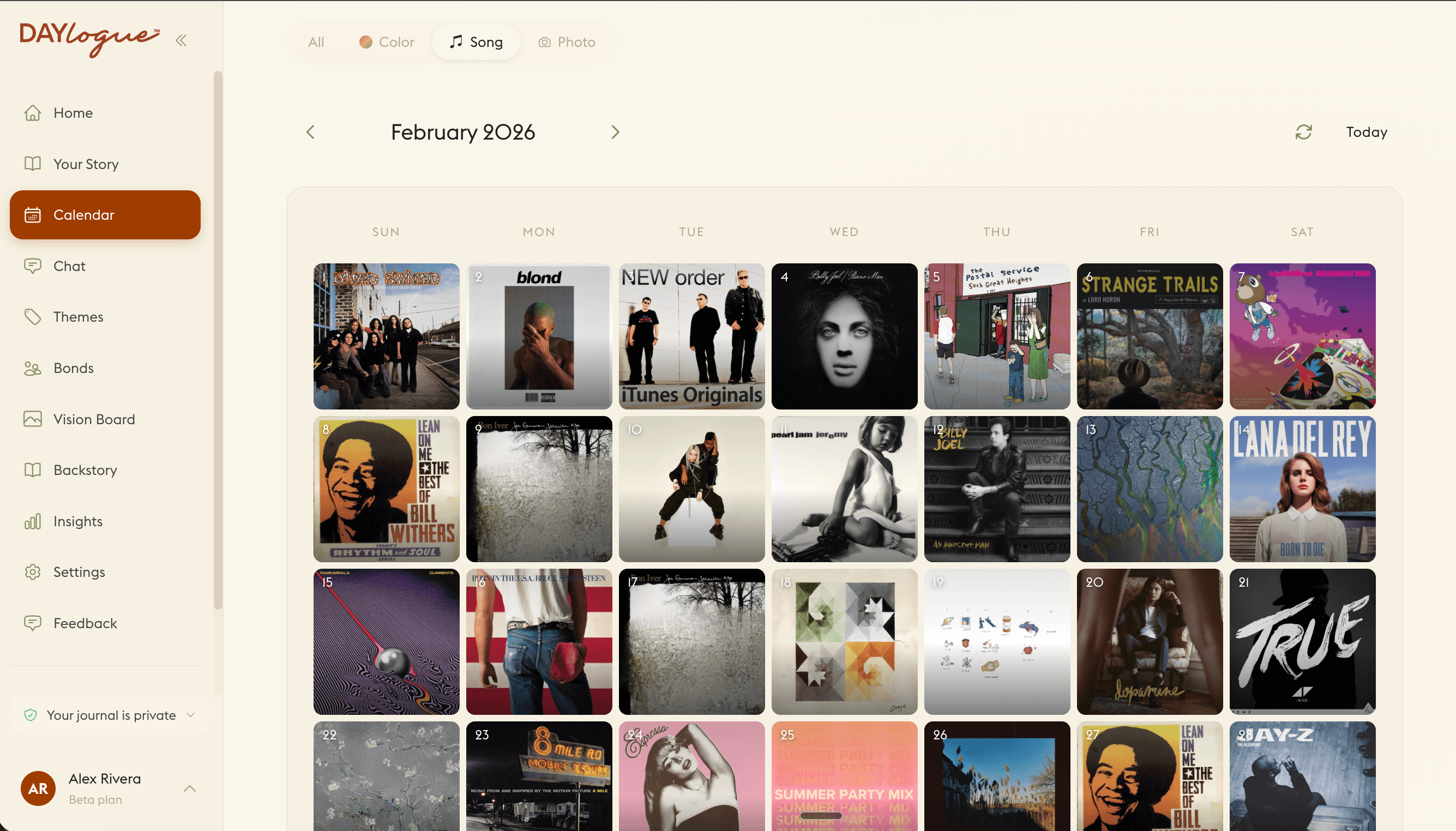Collapse the Alex Rivera profile section
This screenshot has height=831, width=1456.
pos(189,788)
